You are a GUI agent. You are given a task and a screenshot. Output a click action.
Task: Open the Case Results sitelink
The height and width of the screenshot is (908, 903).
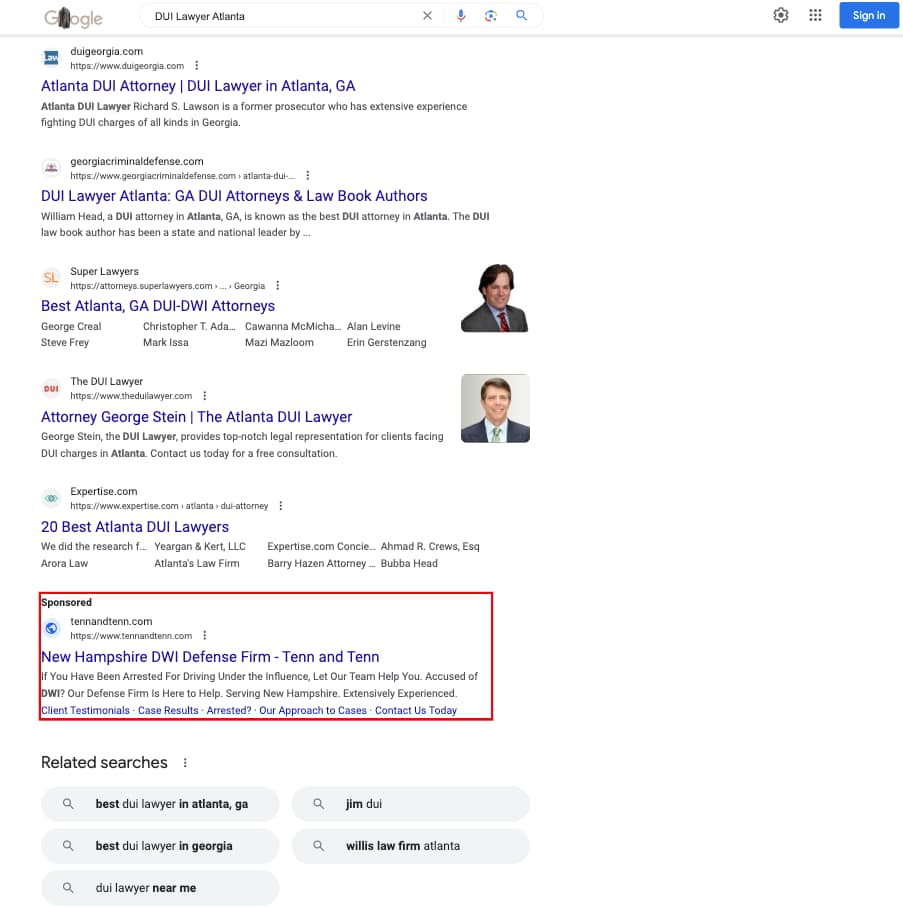[x=168, y=710]
